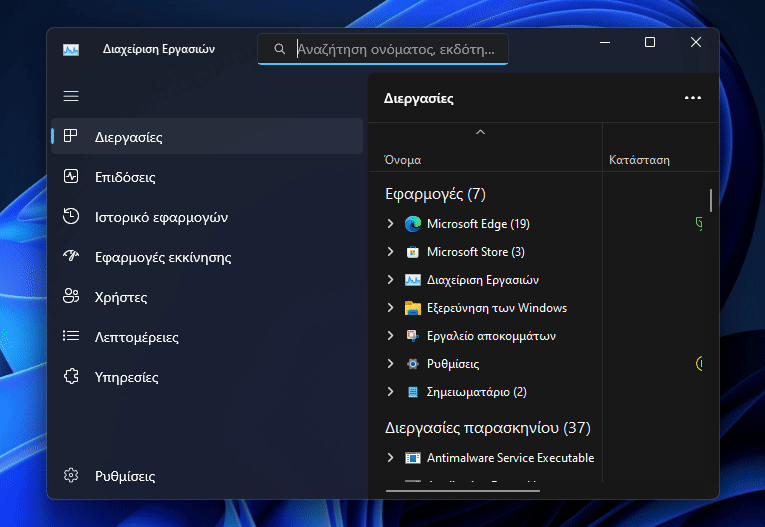Expand the Διαχείριση Εργασιών process row
The height and width of the screenshot is (527, 765).
[x=390, y=280]
